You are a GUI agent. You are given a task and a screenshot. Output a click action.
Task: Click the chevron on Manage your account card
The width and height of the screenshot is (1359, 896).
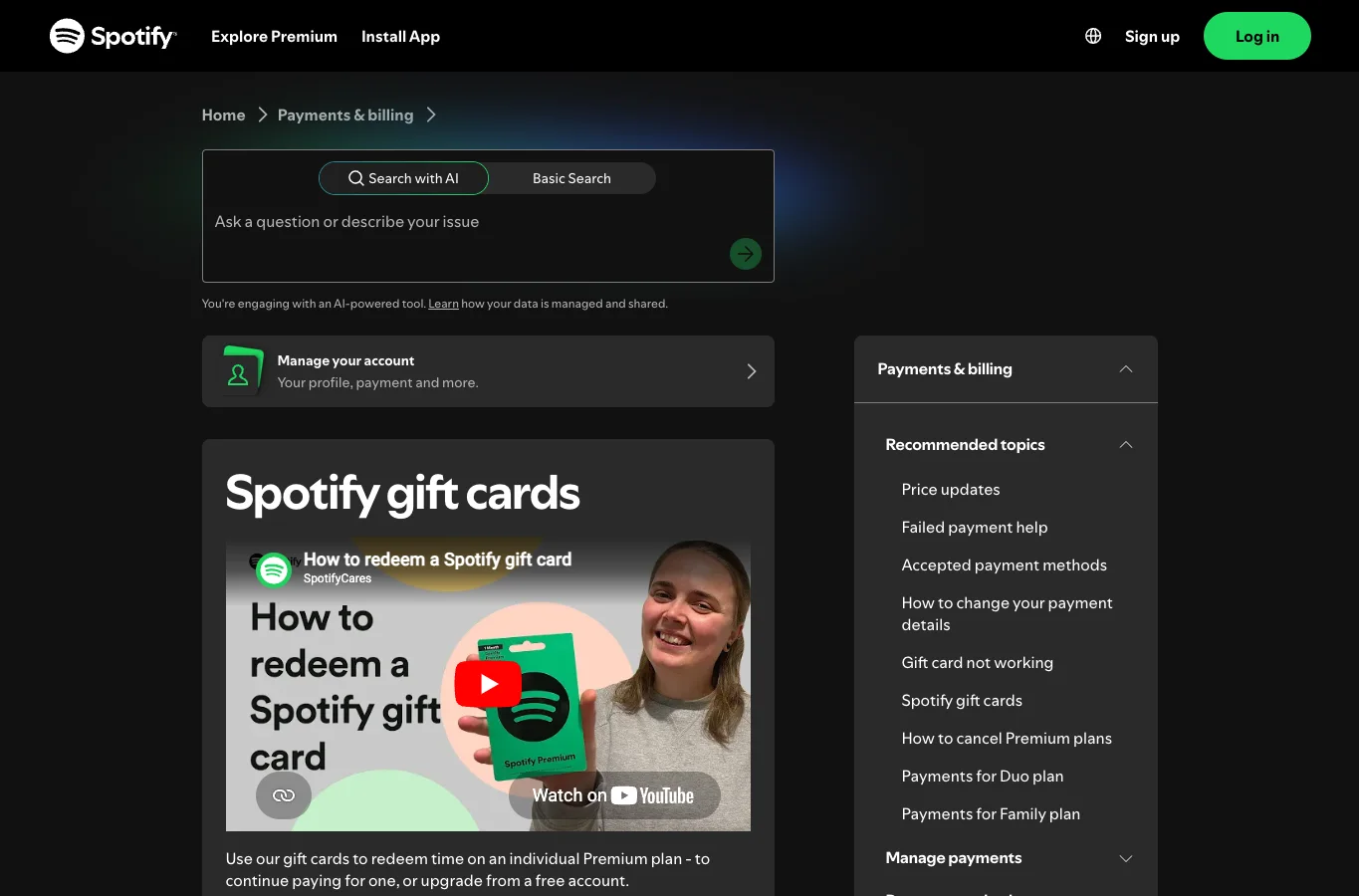[752, 371]
